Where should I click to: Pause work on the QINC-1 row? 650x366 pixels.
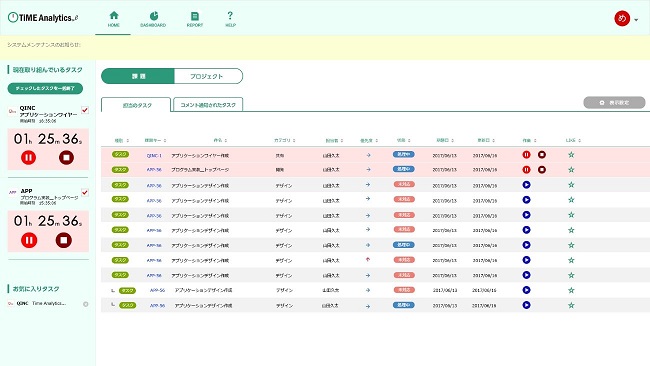pos(526,155)
